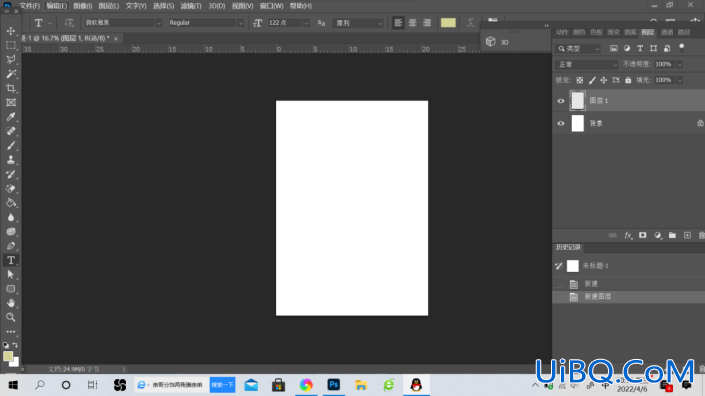
Task: Select the Healing Brush tool
Action: (x=11, y=131)
